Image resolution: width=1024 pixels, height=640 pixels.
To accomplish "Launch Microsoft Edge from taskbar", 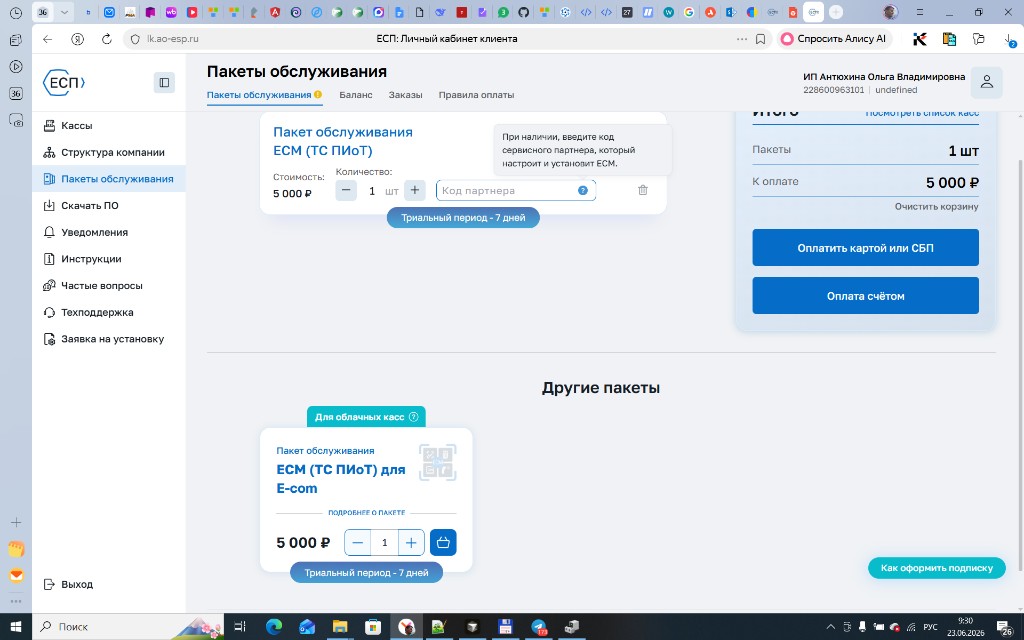I will [274, 627].
